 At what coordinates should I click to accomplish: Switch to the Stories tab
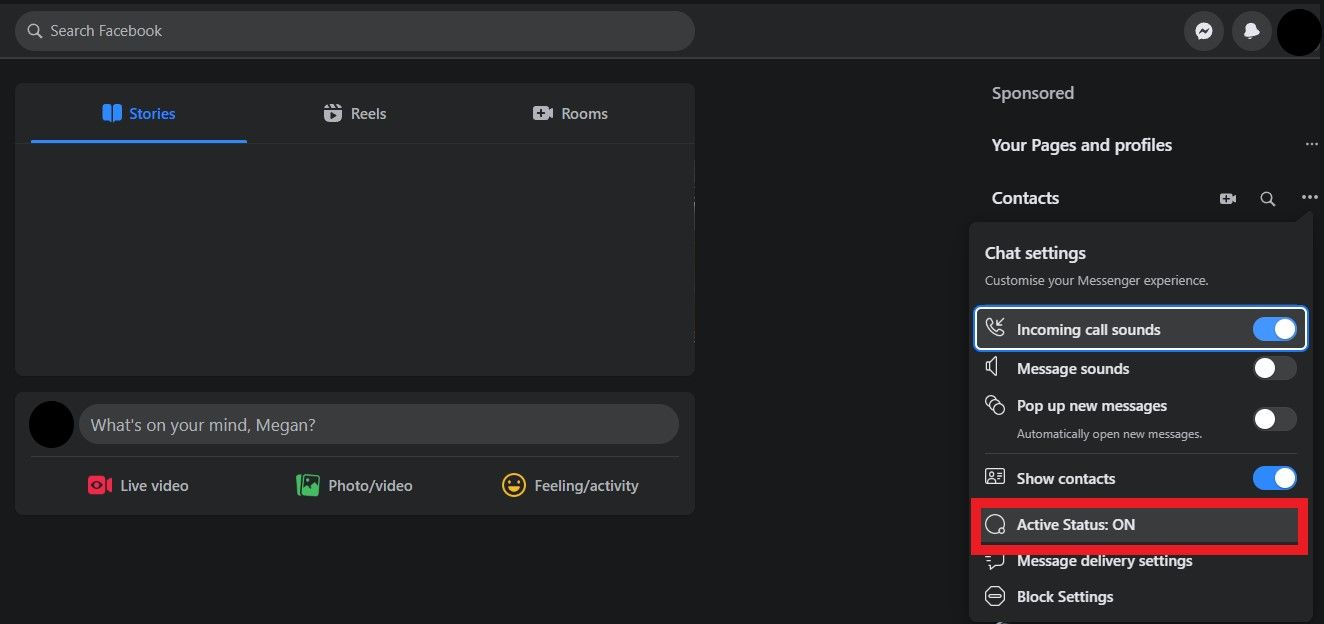139,114
